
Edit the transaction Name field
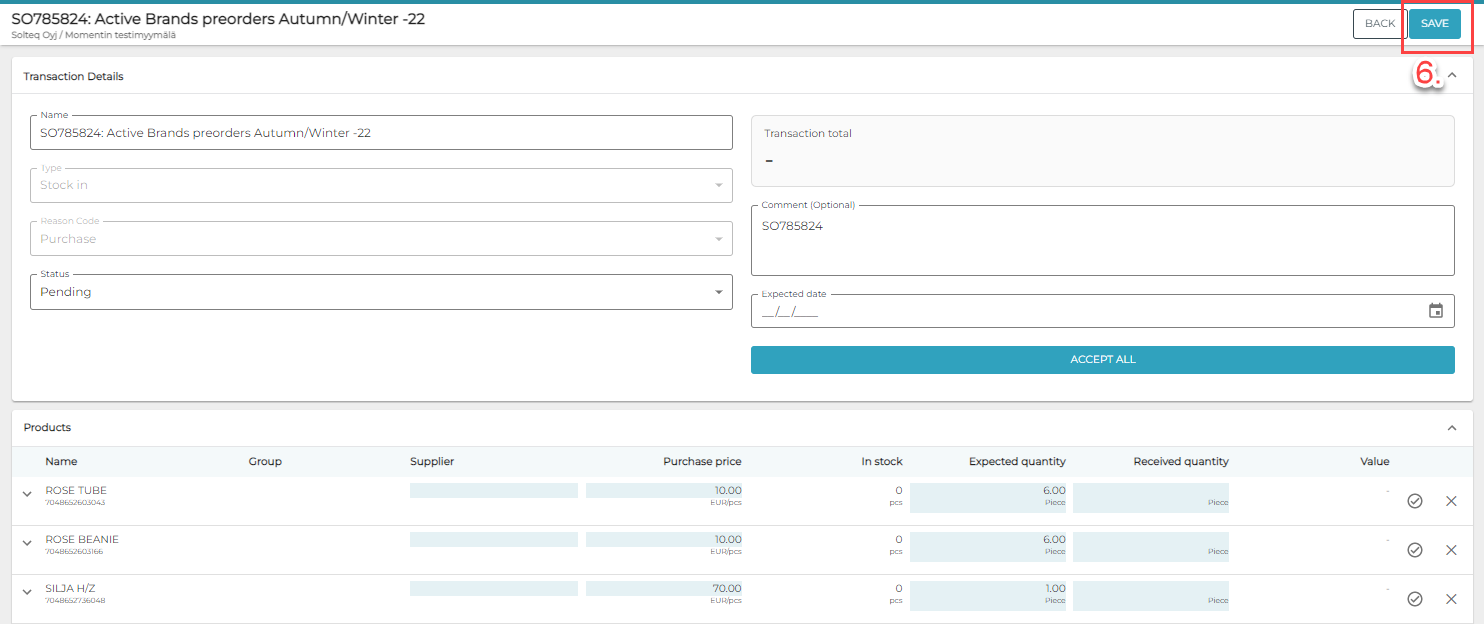pos(381,133)
